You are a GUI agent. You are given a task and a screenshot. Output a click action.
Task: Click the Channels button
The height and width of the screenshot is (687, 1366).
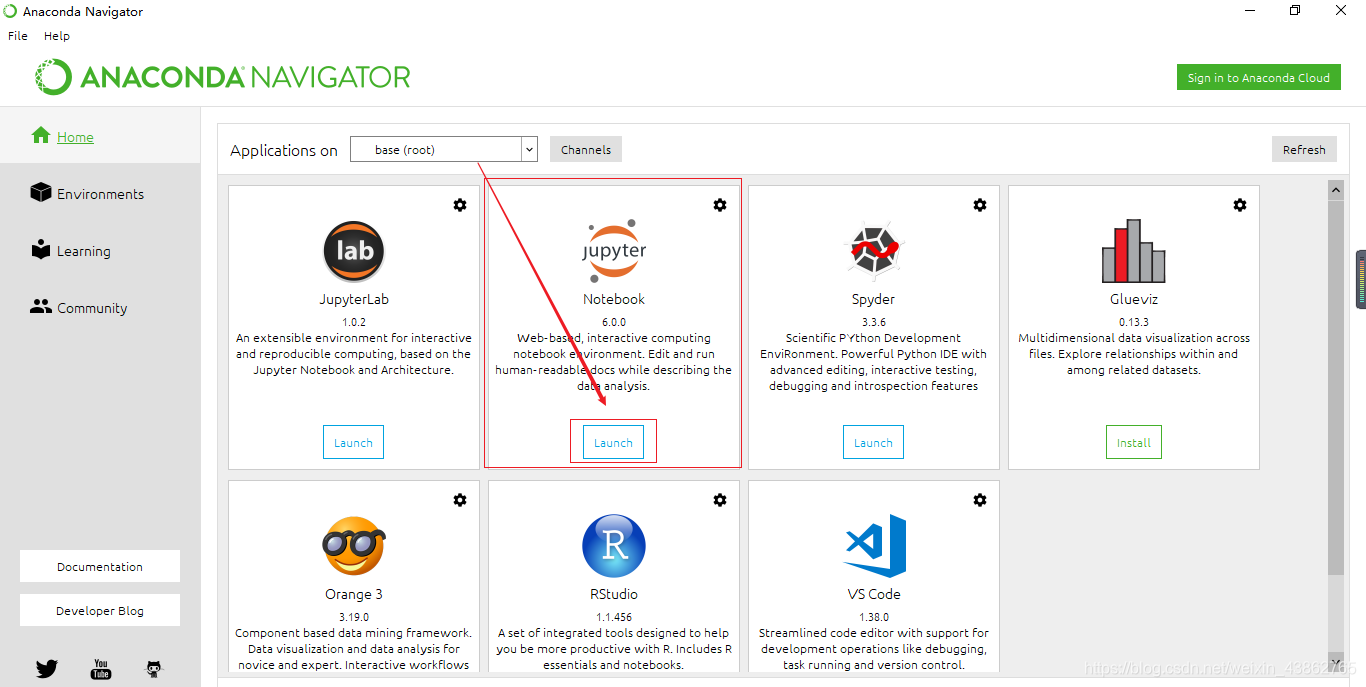[x=586, y=150]
